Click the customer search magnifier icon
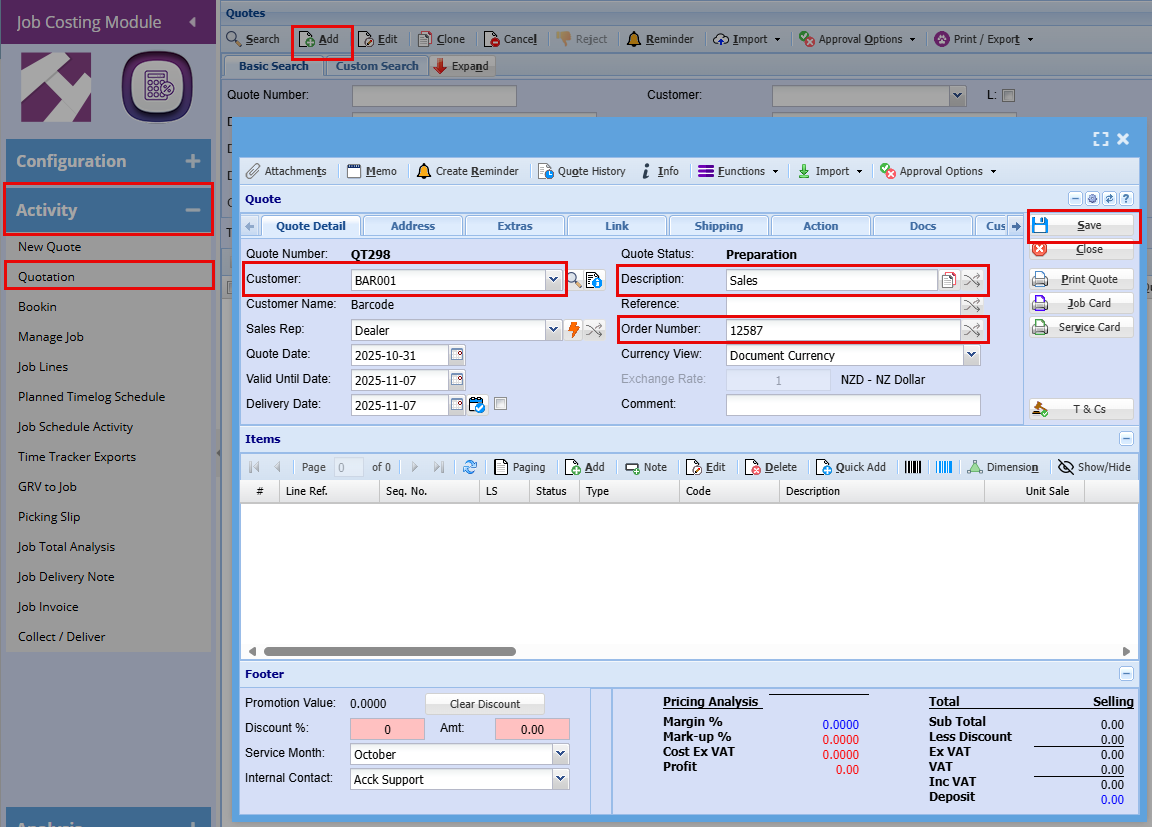This screenshot has height=827, width=1152. (574, 280)
